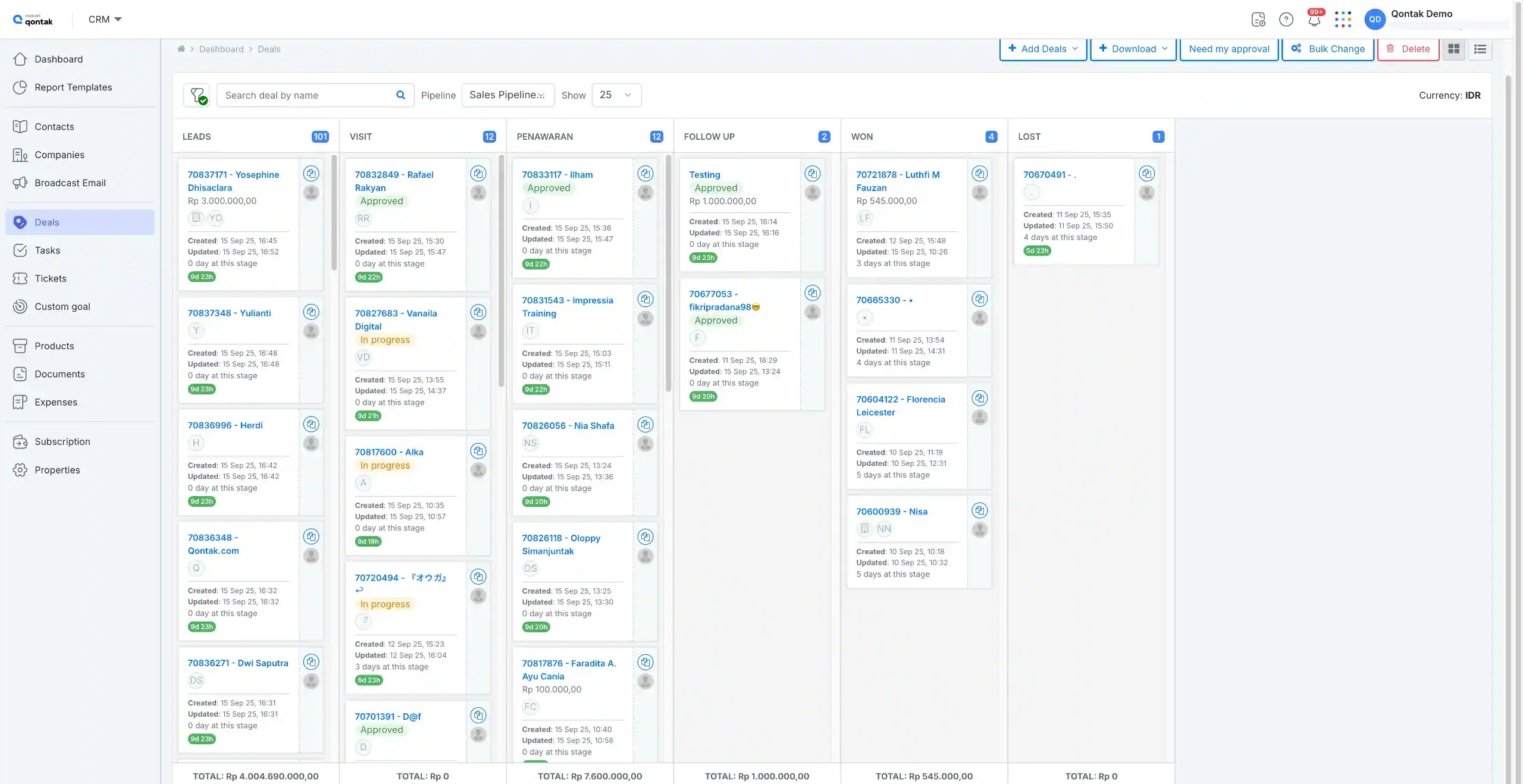The image size is (1523, 784).
Task: Toggle the duplicate icon on the Testing deal
Action: tap(813, 173)
